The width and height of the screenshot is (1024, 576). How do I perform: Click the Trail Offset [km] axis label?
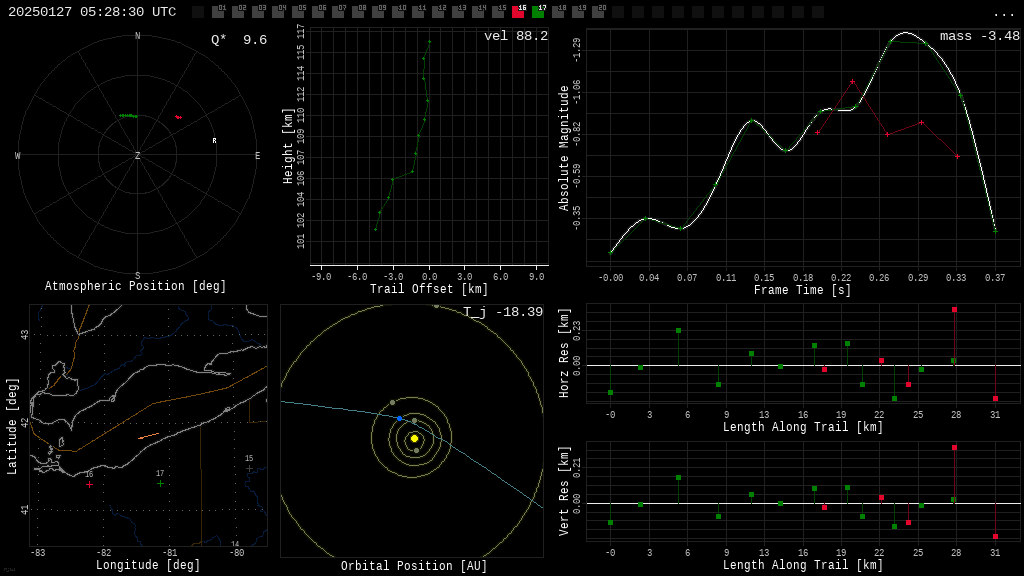click(x=428, y=289)
